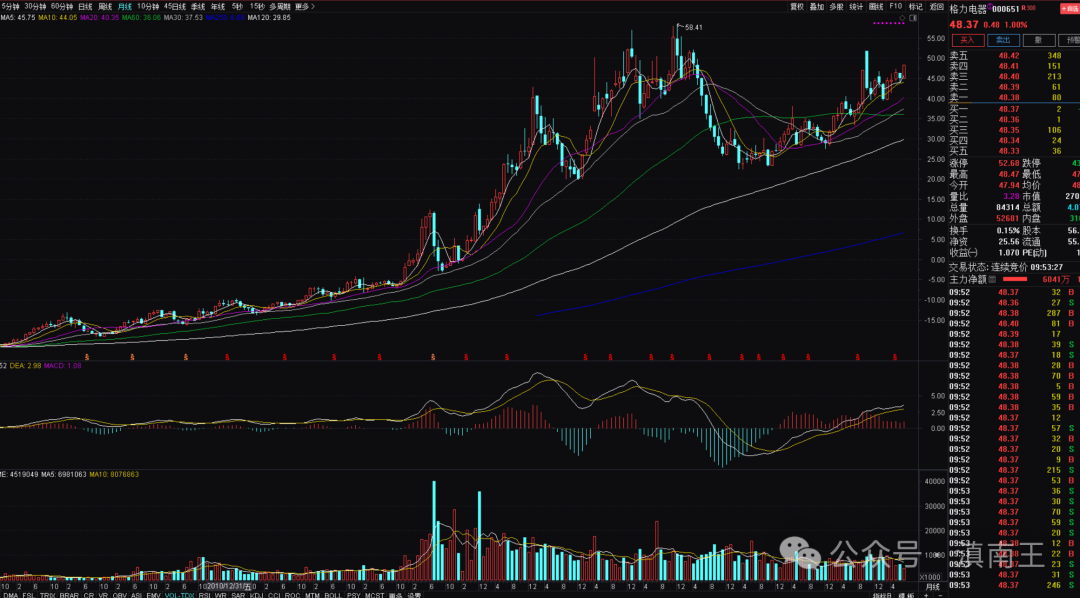Select the ROC indicator tab
The height and width of the screenshot is (598, 1080).
click(x=292, y=594)
